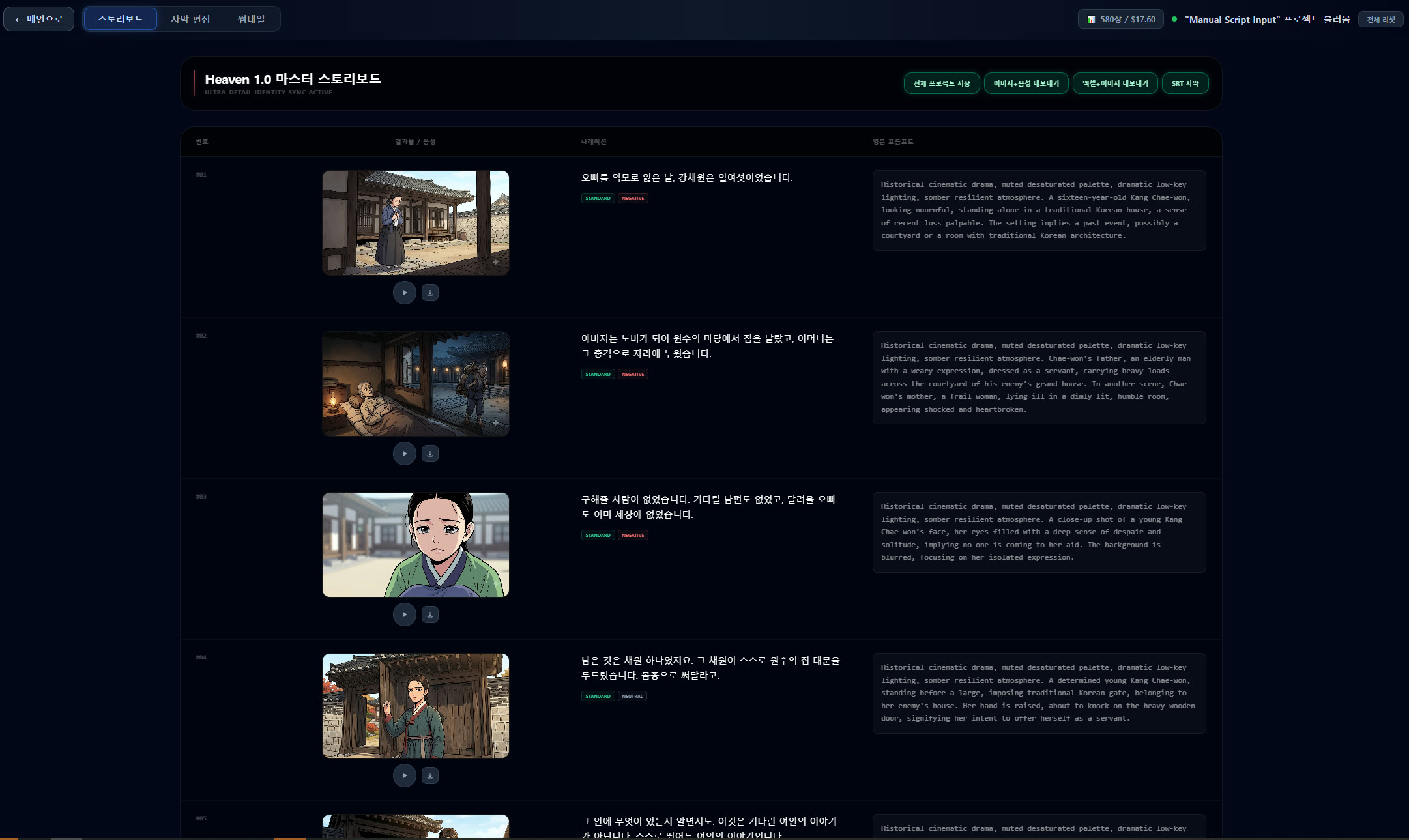
Task: Click 엑셀+이미지 내보내기 export button
Action: (1115, 83)
